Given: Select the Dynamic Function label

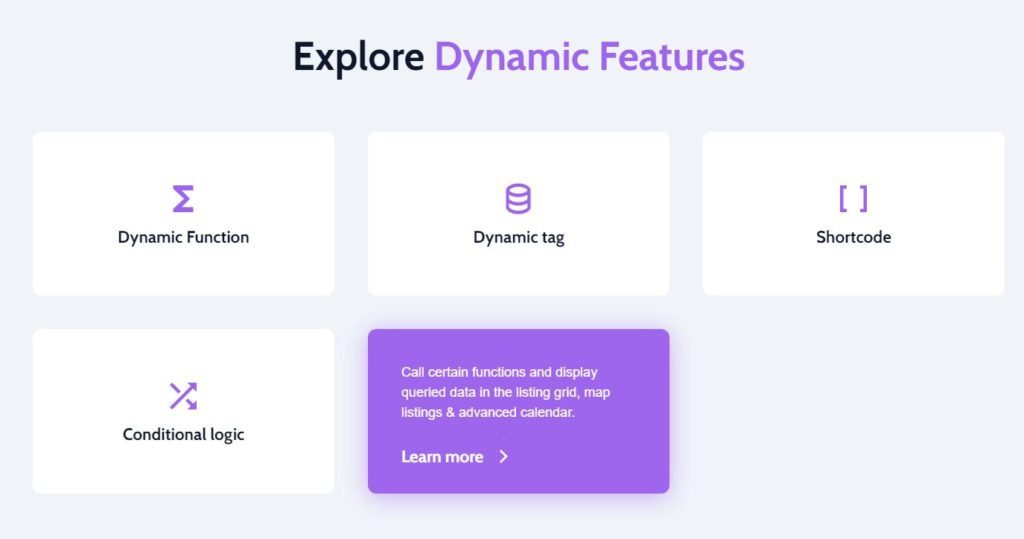Looking at the screenshot, I should point(184,237).
